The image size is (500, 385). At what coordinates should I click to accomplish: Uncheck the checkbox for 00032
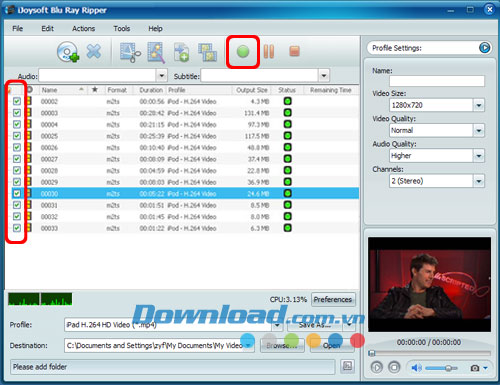click(x=17, y=216)
